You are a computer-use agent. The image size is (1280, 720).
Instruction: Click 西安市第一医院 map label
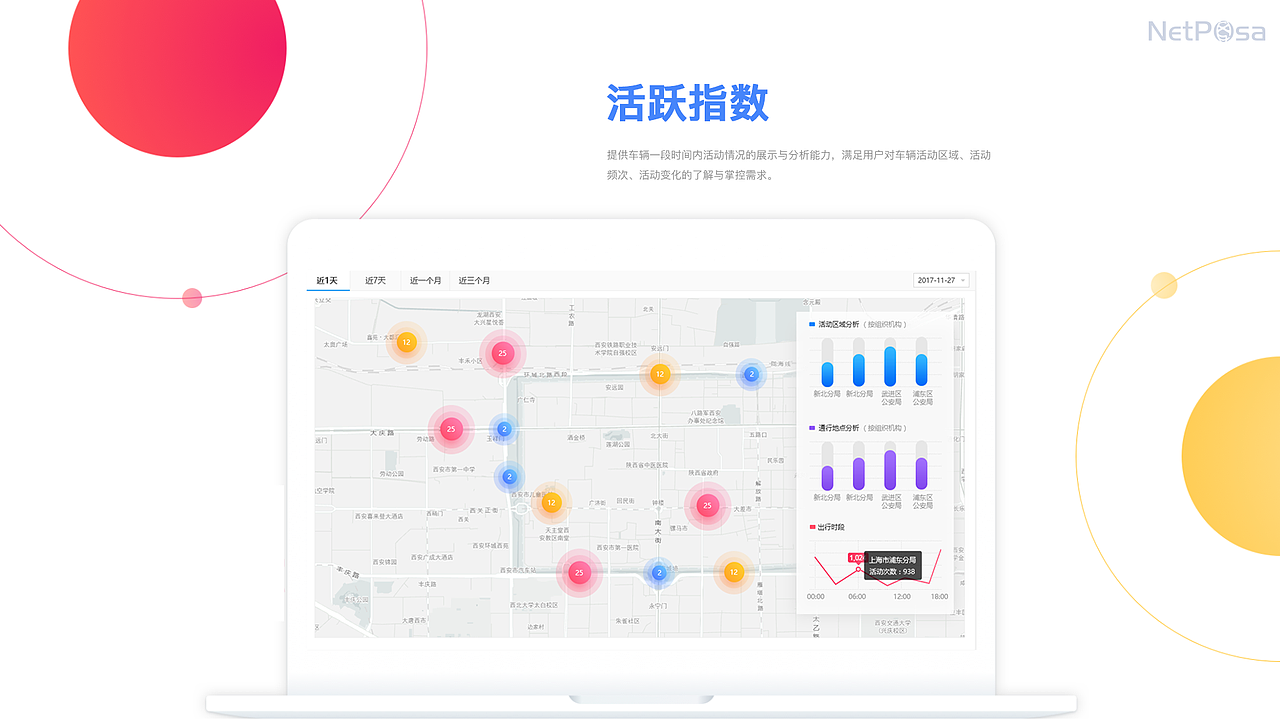[617, 548]
